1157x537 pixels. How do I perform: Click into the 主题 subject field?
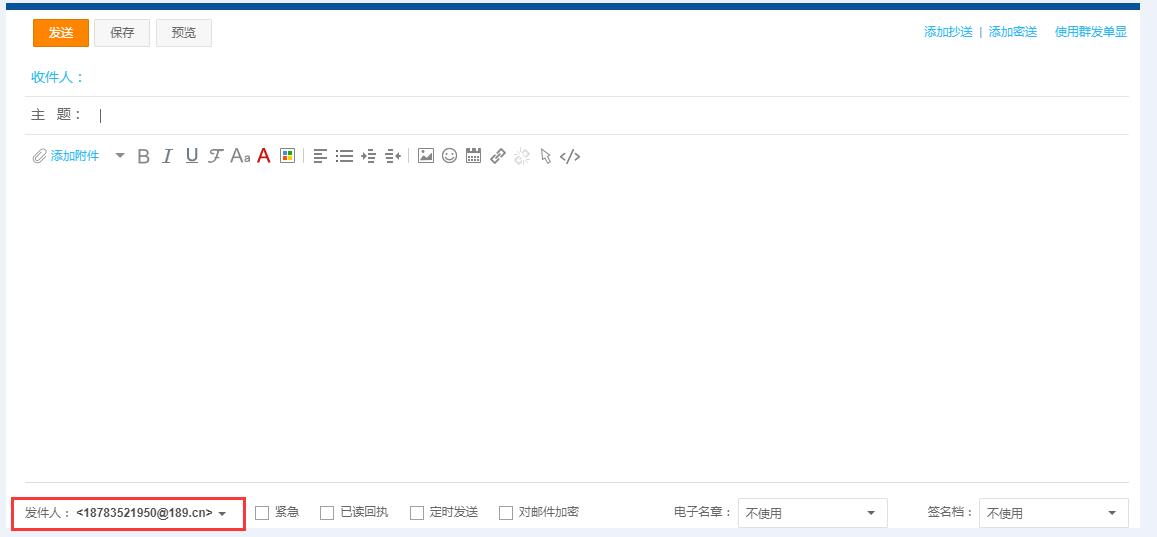[600, 115]
